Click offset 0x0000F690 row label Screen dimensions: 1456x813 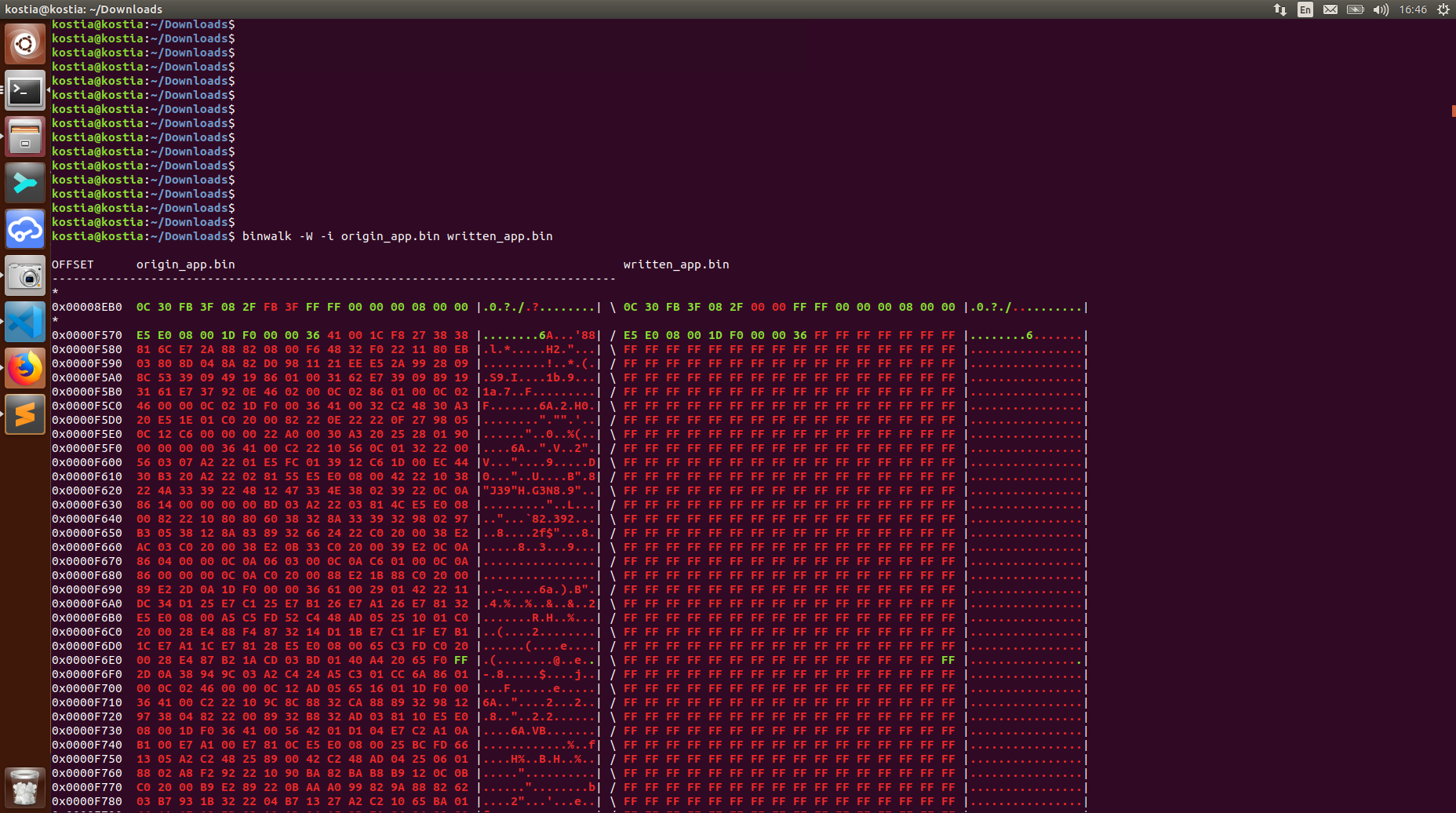tap(87, 589)
